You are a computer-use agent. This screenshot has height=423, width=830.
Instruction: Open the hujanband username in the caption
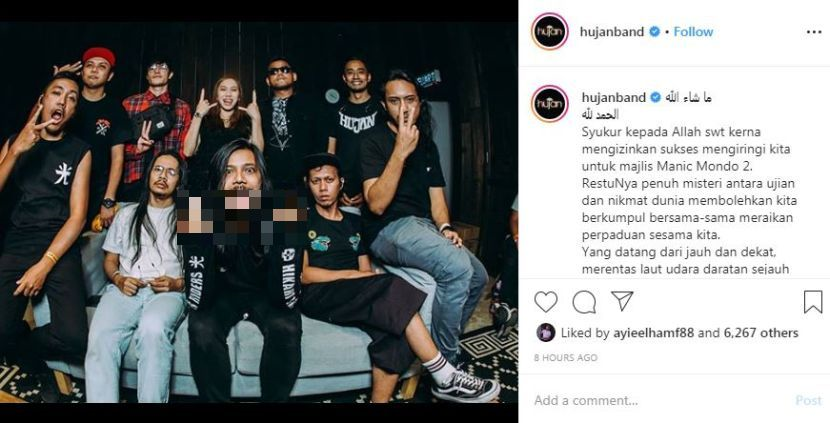(614, 97)
